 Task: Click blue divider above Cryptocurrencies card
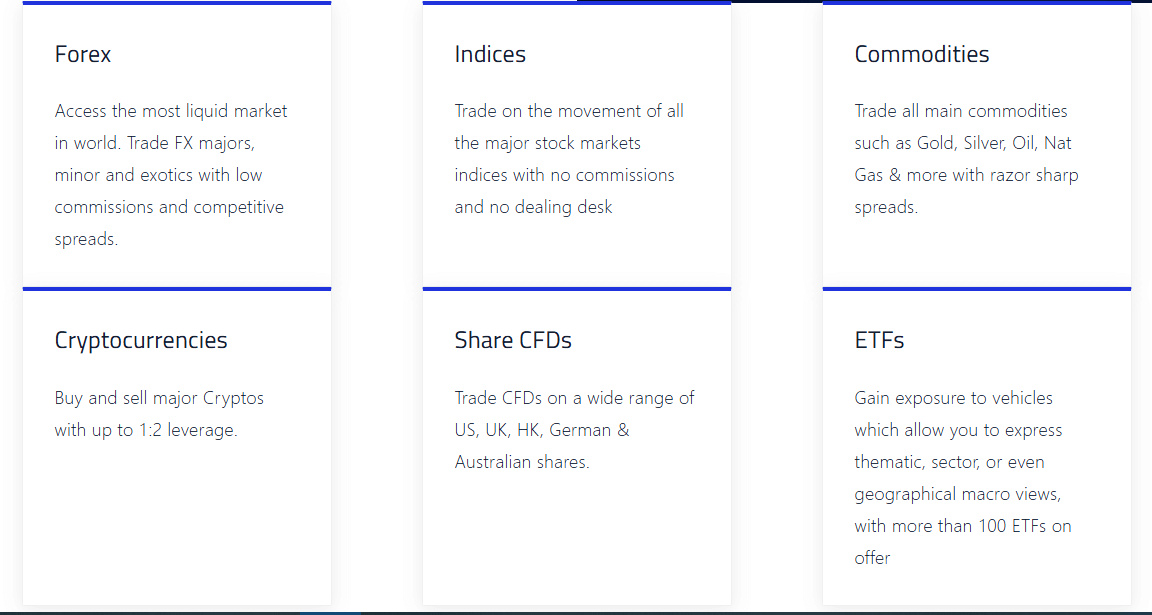[x=177, y=289]
